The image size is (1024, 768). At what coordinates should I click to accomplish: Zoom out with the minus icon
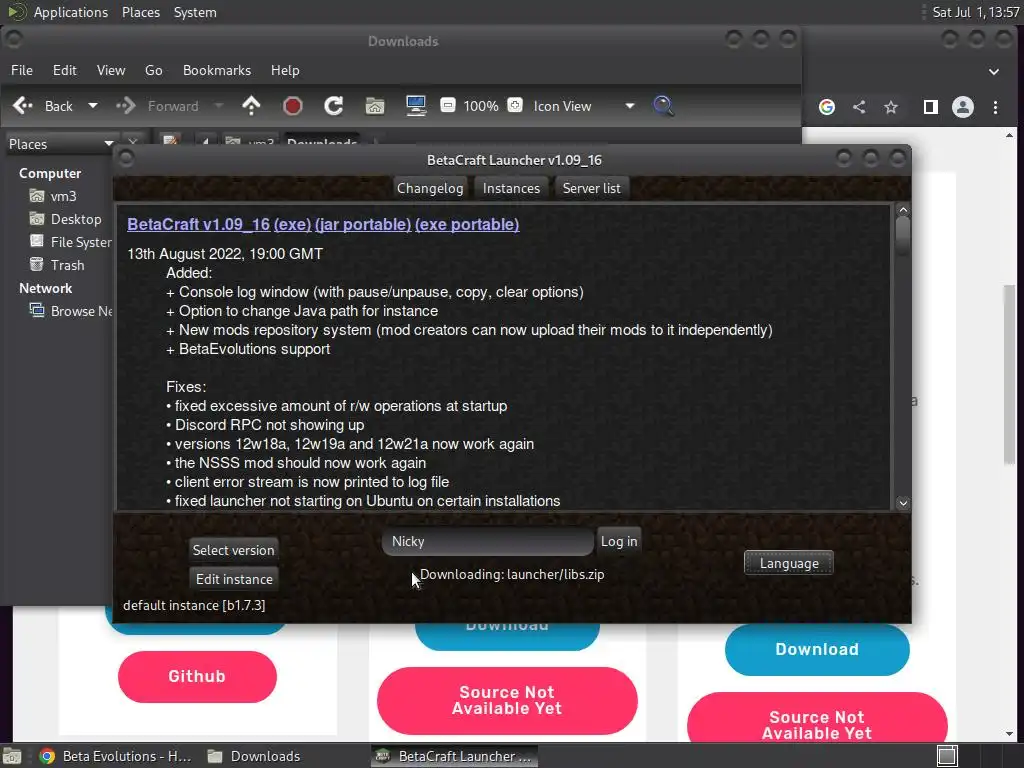point(448,105)
